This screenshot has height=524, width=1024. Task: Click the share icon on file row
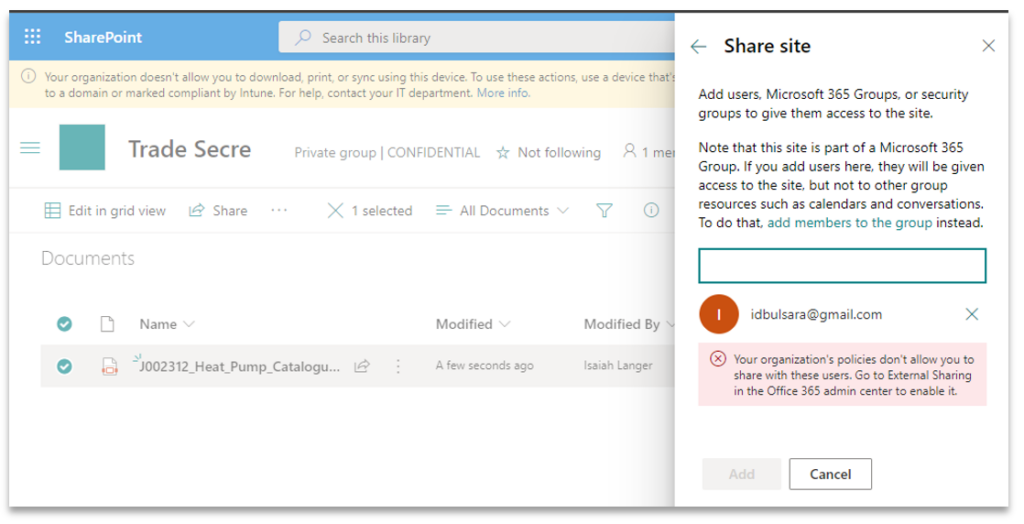[362, 367]
